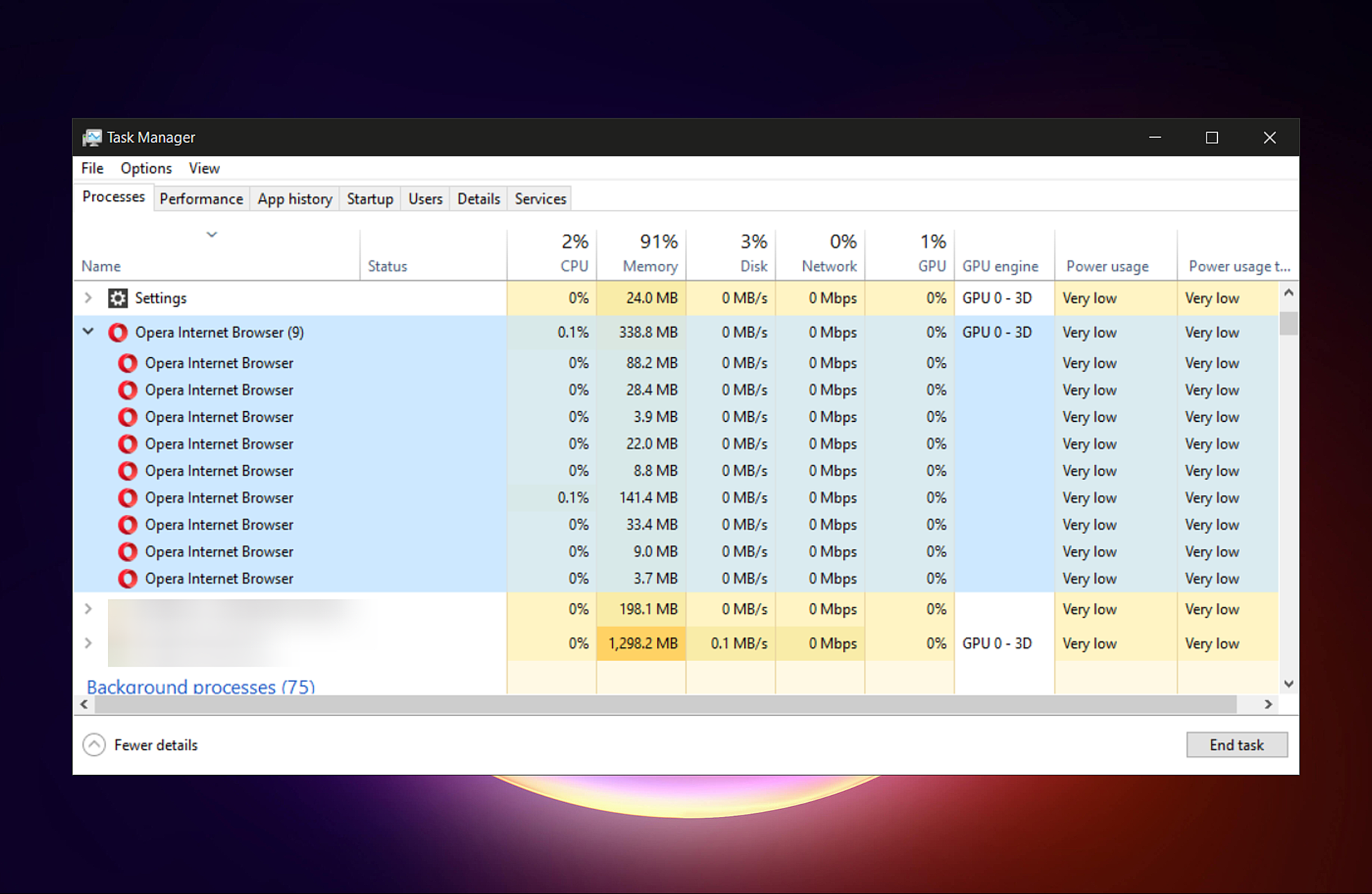Click the 338.8 MB memory cell
1372x894 pixels.
pos(641,333)
